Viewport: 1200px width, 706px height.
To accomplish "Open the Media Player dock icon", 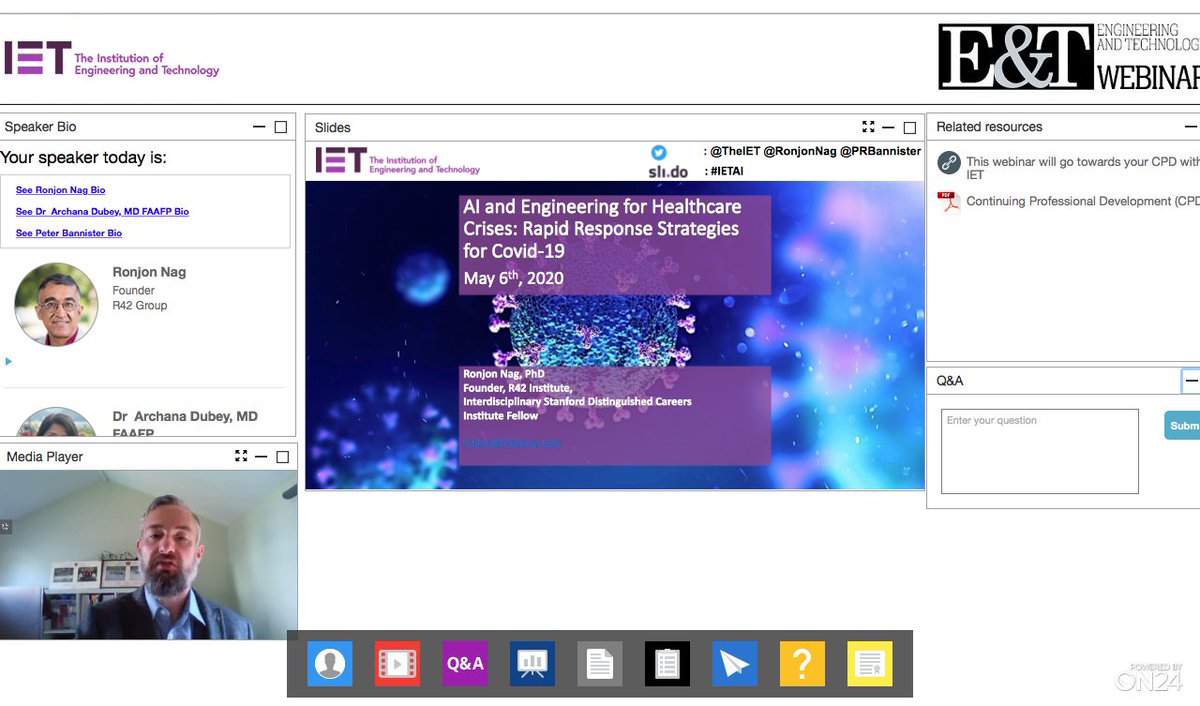I will pos(397,663).
